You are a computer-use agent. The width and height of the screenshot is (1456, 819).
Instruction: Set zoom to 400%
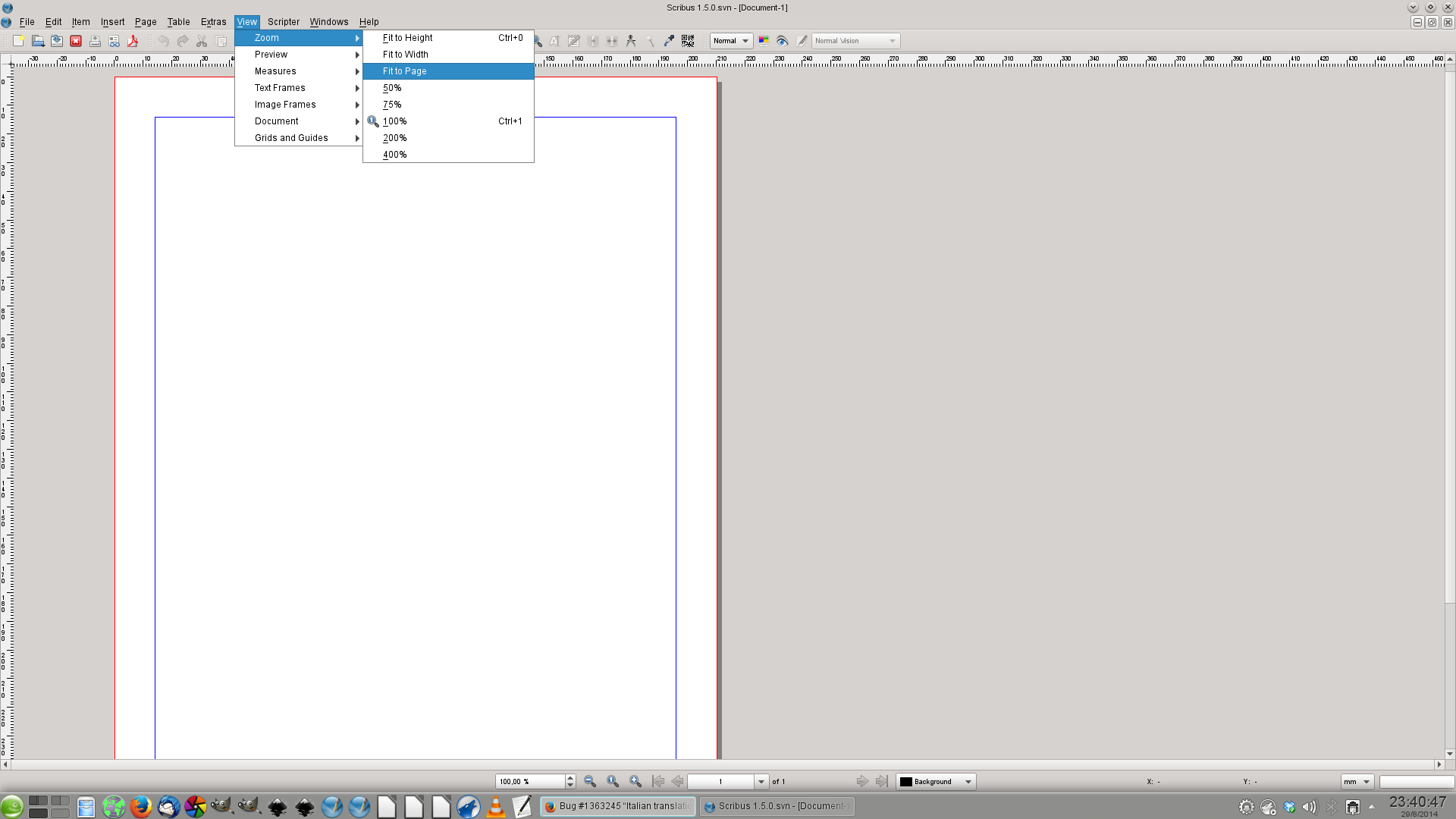[x=448, y=155]
